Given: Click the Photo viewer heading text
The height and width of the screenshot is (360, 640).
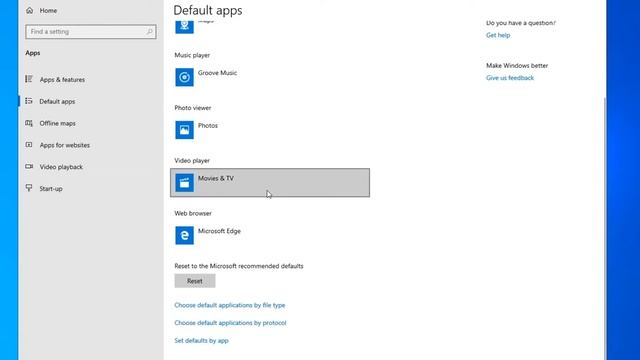Looking at the screenshot, I should pyautogui.click(x=193, y=108).
